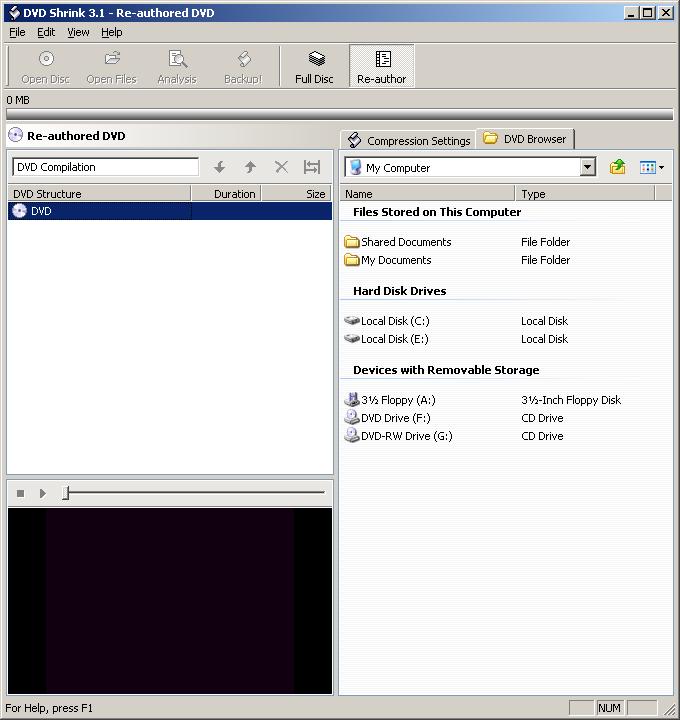Open the view style dropdown button
Image resolution: width=680 pixels, height=720 pixels.
[x=652, y=168]
